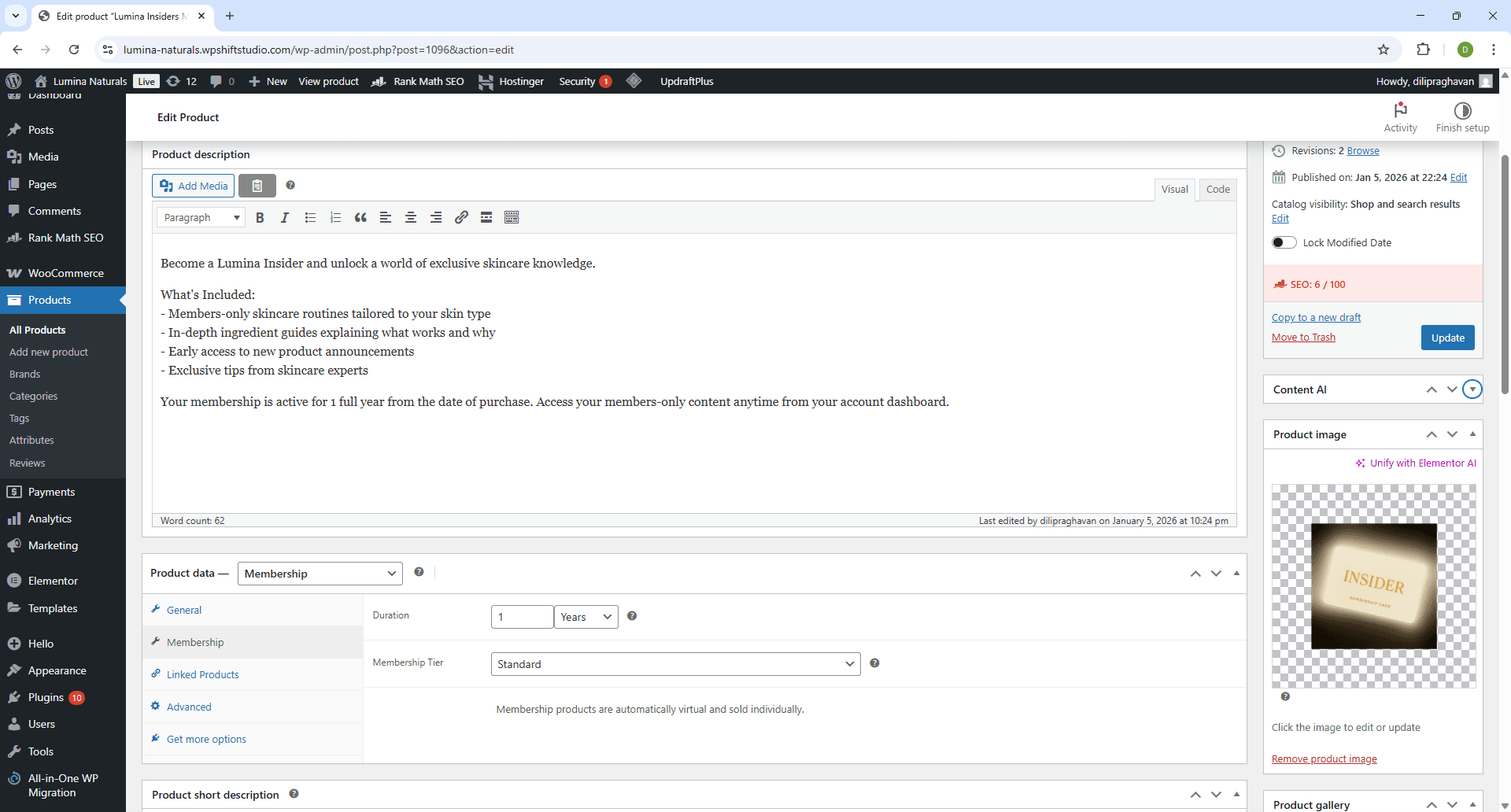
Task: Collapse the Content AI panel
Action: 1472,389
